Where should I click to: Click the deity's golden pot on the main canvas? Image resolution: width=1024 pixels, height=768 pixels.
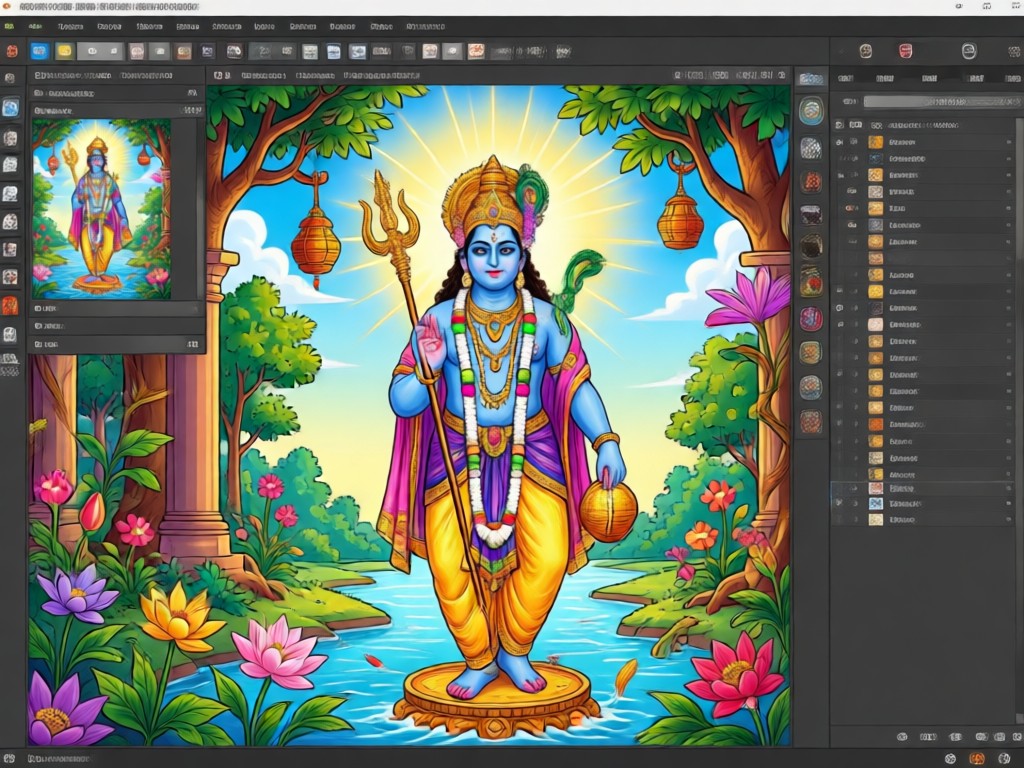608,511
